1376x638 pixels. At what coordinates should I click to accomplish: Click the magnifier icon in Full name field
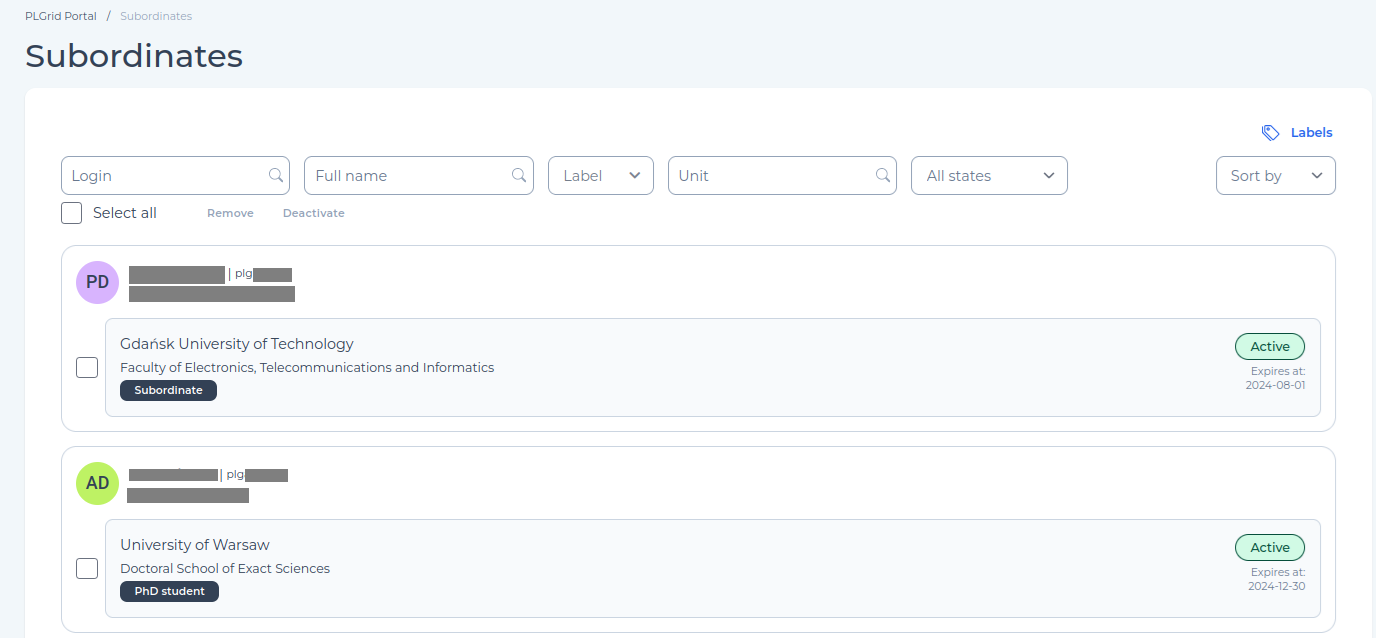pos(519,175)
